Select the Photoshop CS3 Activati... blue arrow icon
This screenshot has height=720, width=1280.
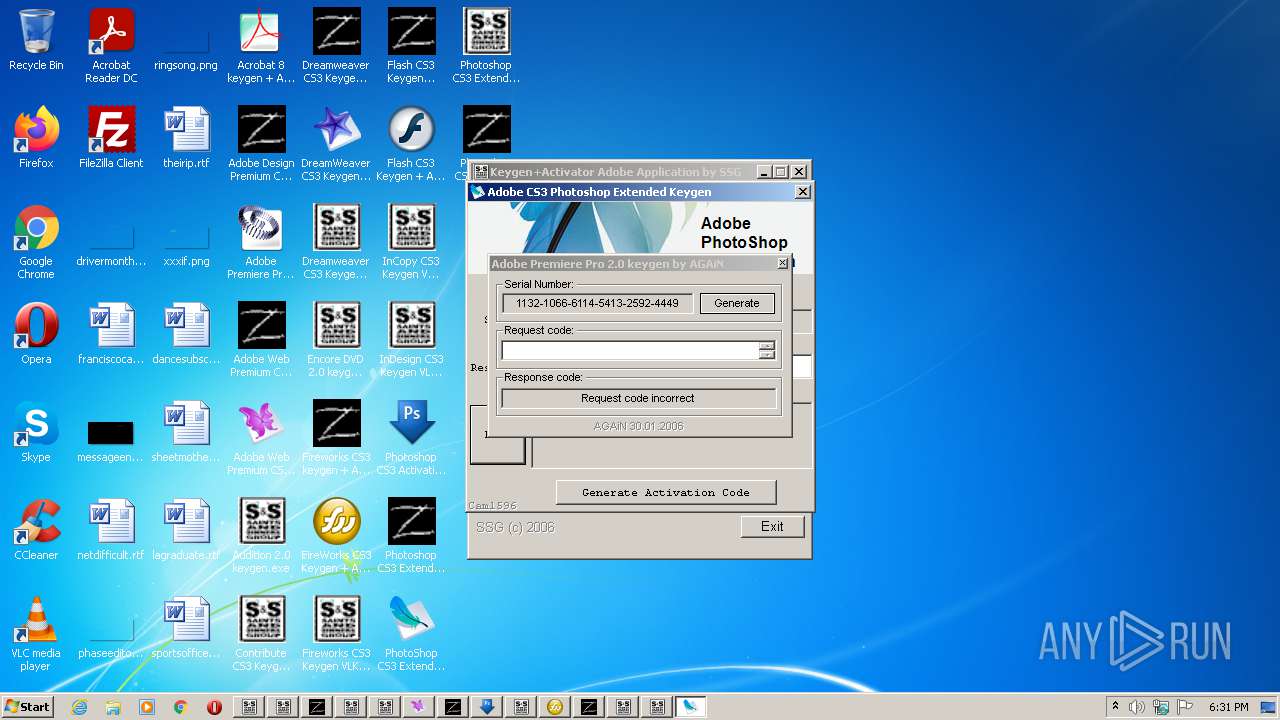411,438
